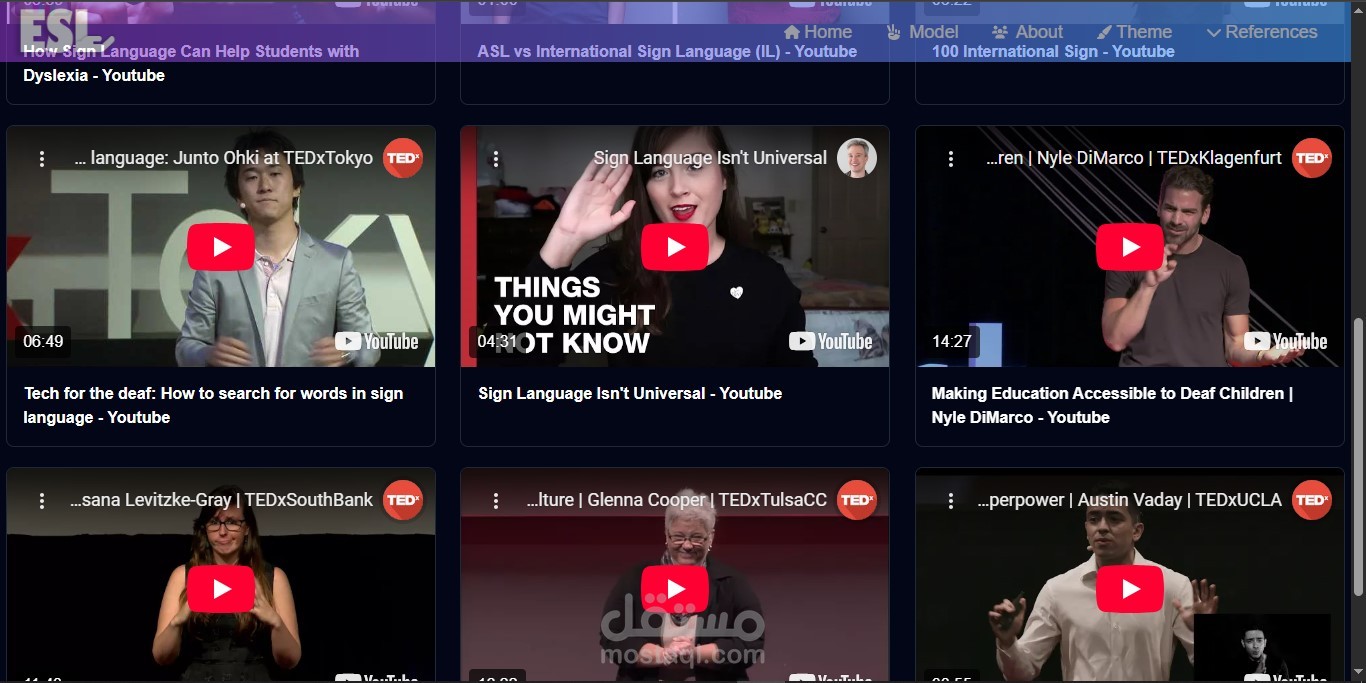
Task: Go to the About nav item
Action: point(1027,32)
